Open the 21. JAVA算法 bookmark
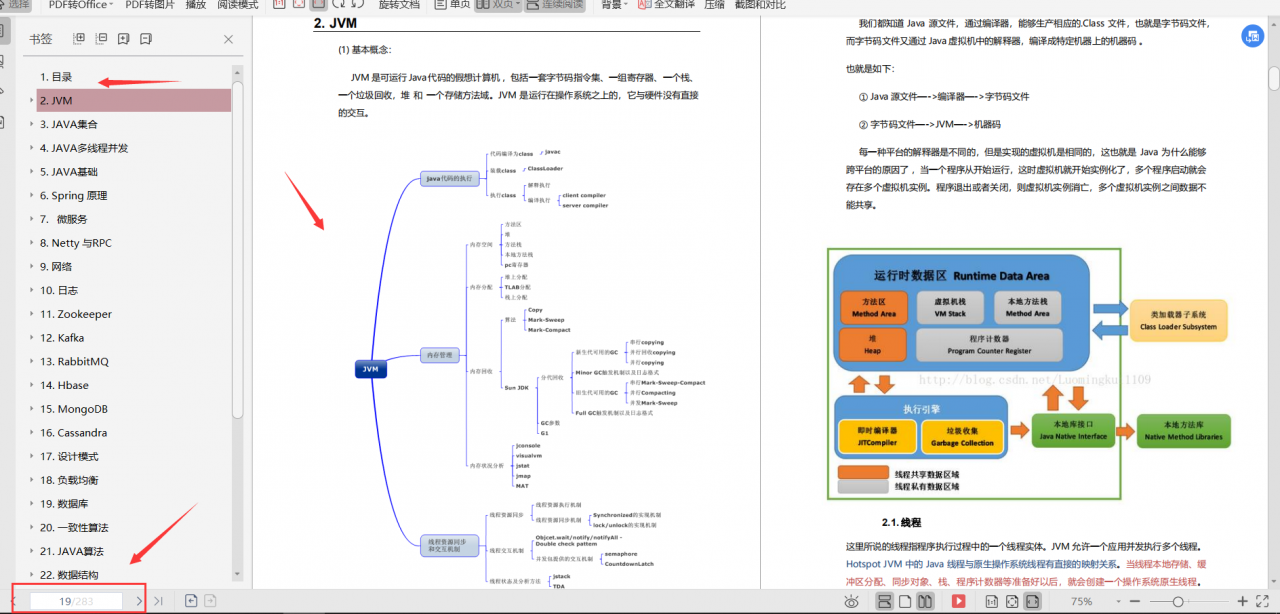Screen dimensions: 1280x614 [x=72, y=551]
